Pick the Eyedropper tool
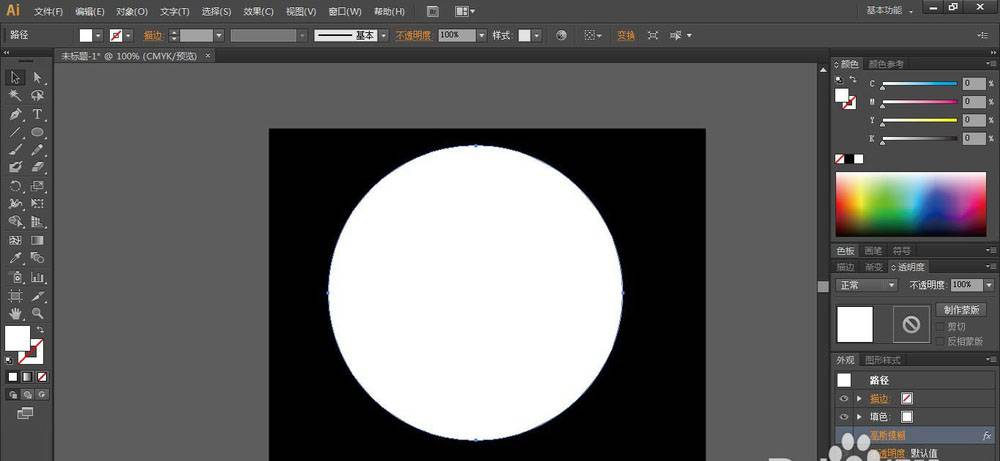Image resolution: width=1000 pixels, height=461 pixels. pyautogui.click(x=16, y=258)
